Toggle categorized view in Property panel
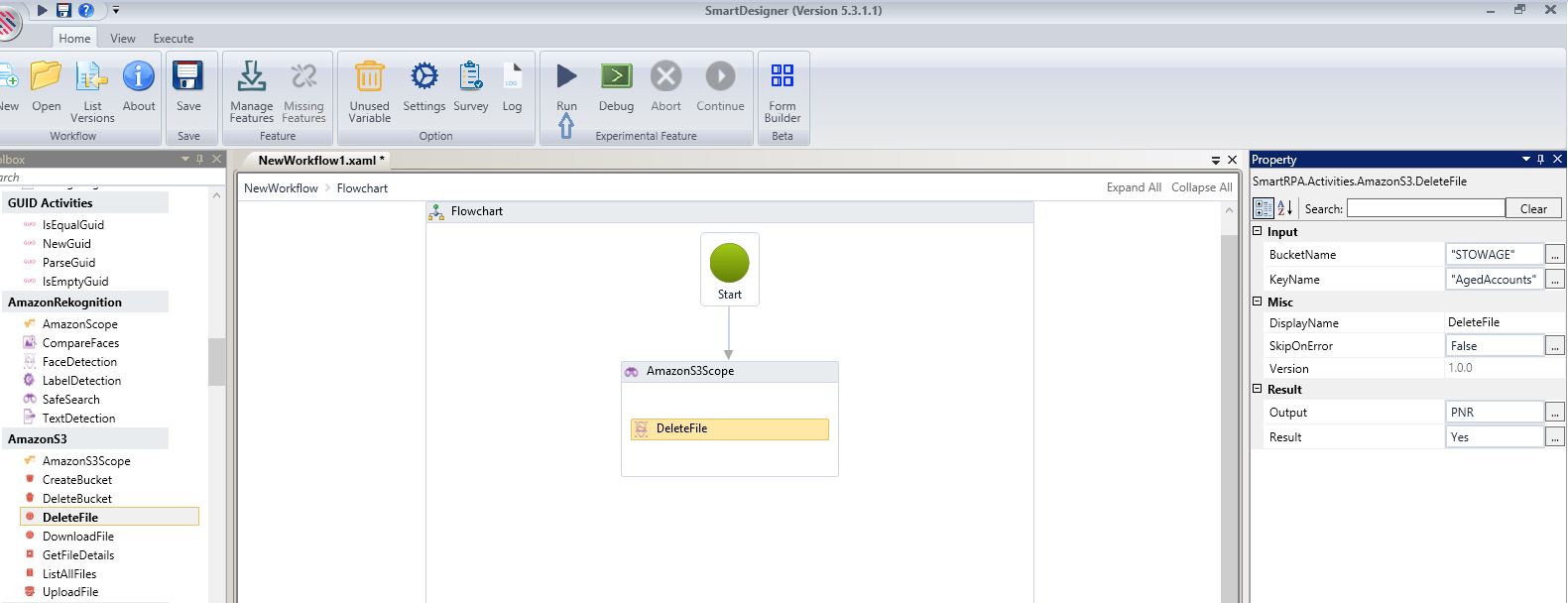 [x=1263, y=208]
